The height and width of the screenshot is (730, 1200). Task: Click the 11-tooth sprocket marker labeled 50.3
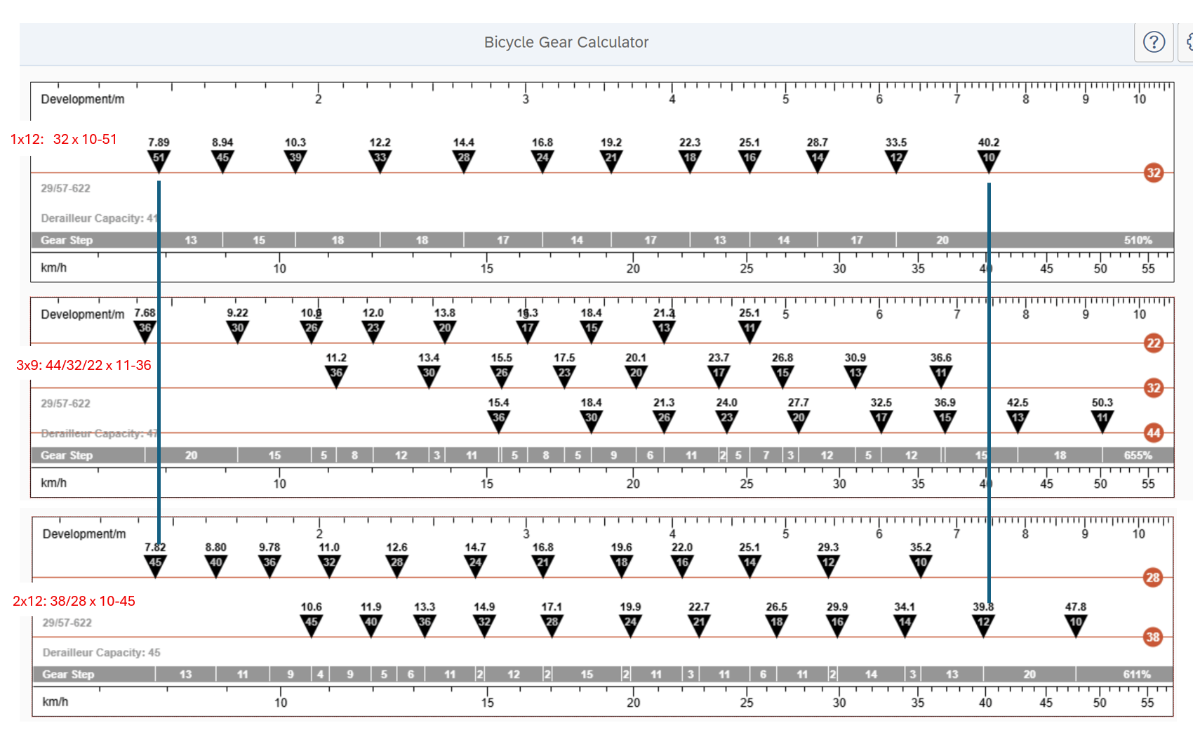click(1102, 420)
